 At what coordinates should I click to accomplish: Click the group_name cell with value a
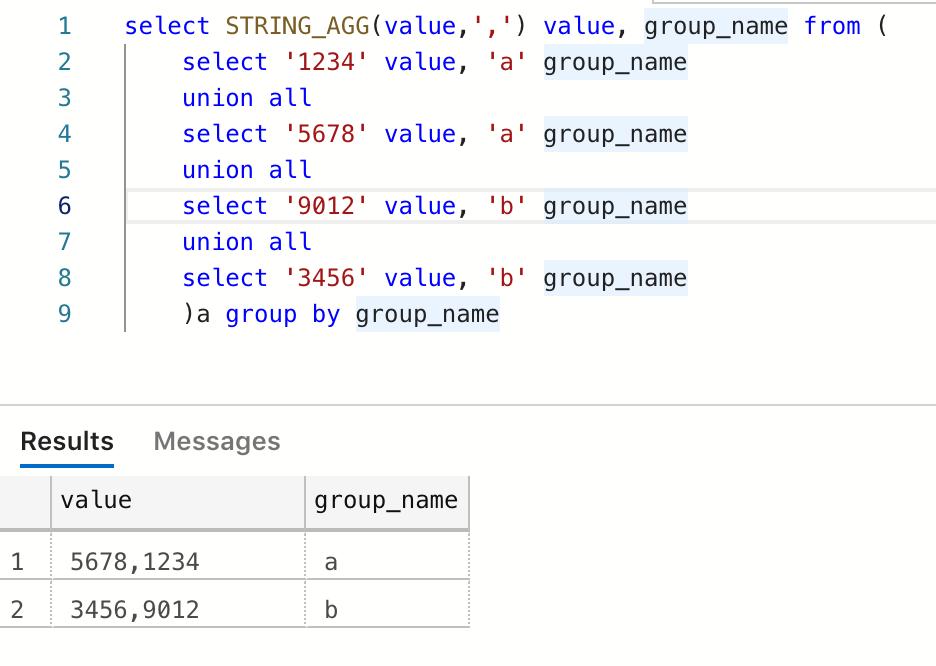(387, 562)
